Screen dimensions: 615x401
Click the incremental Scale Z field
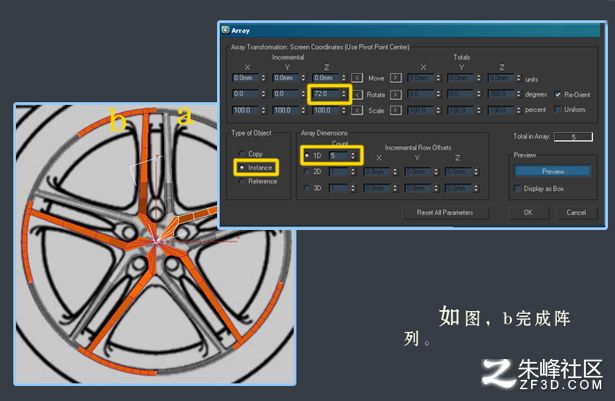click(x=326, y=110)
